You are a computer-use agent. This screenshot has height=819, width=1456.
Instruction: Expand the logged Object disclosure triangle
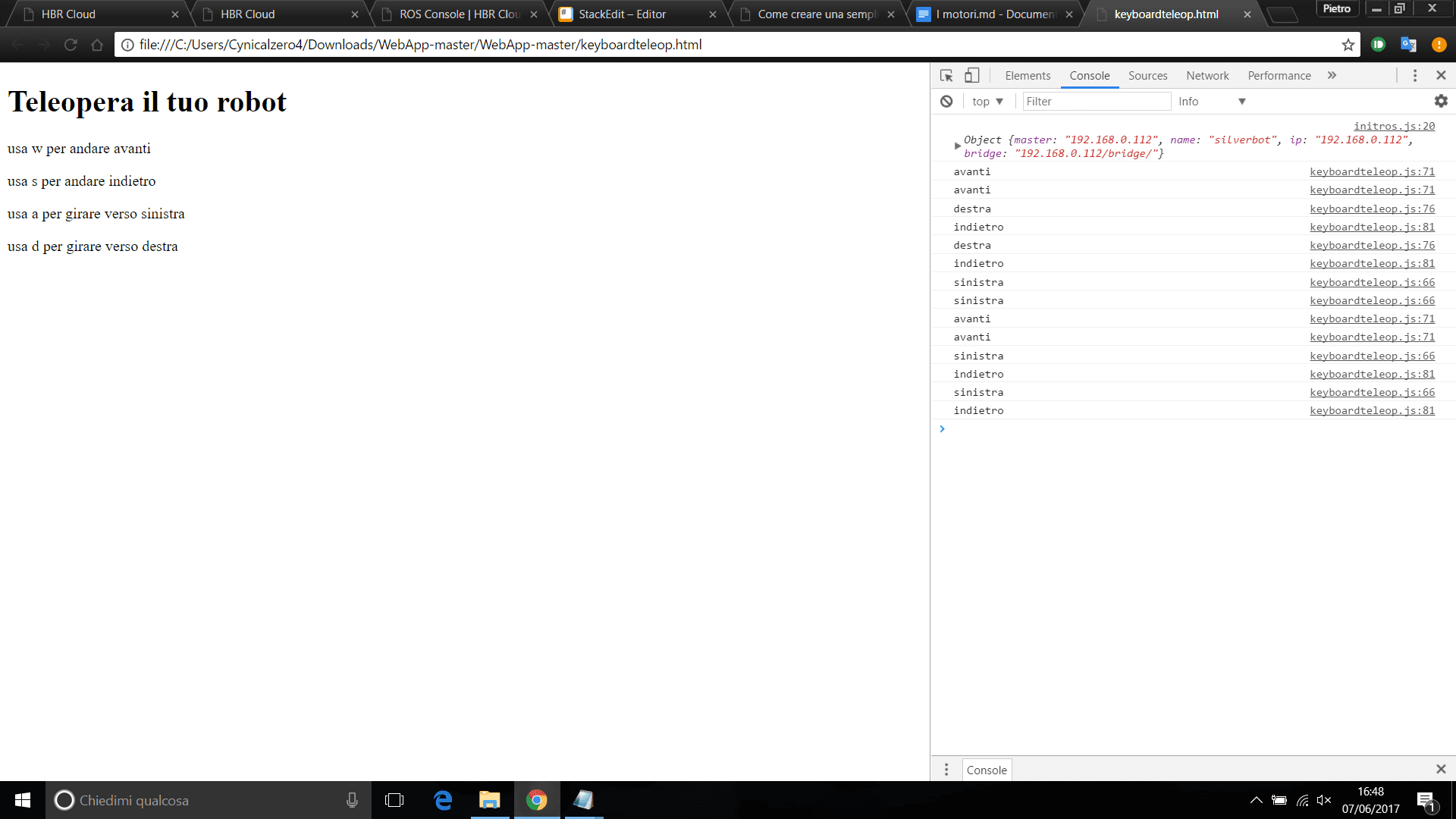click(957, 146)
